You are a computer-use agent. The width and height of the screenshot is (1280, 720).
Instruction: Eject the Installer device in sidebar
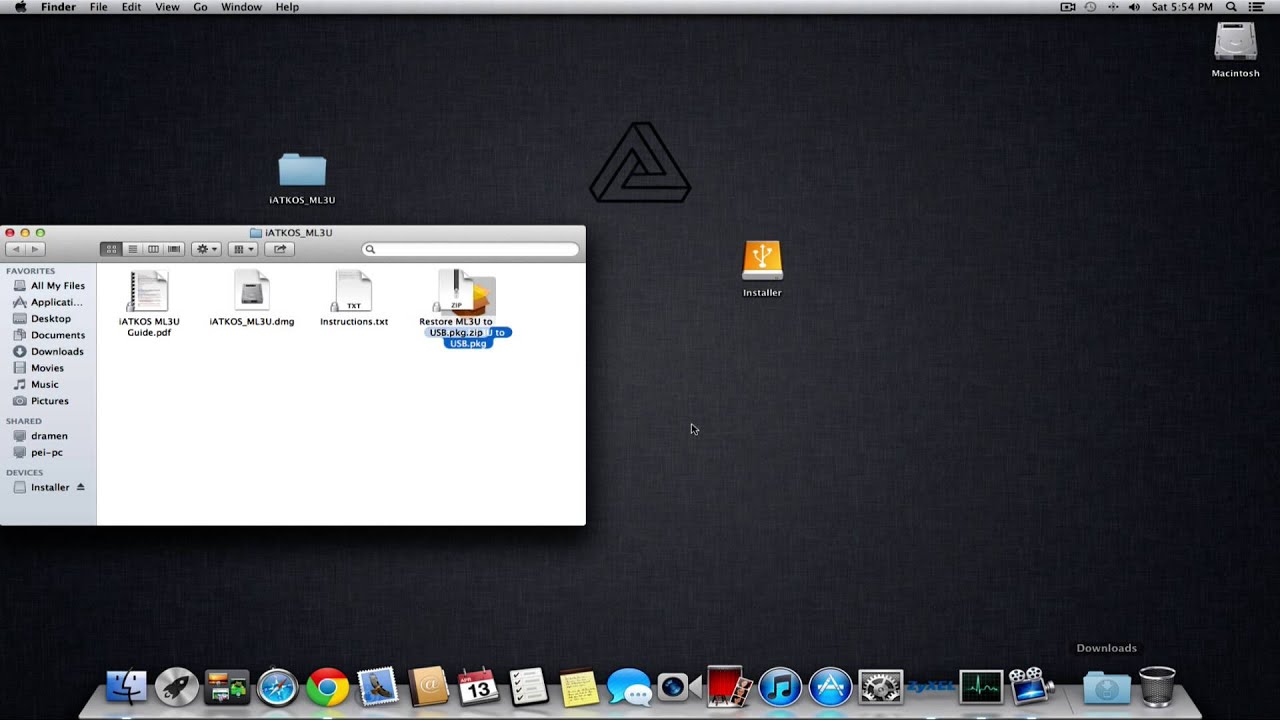click(x=81, y=487)
